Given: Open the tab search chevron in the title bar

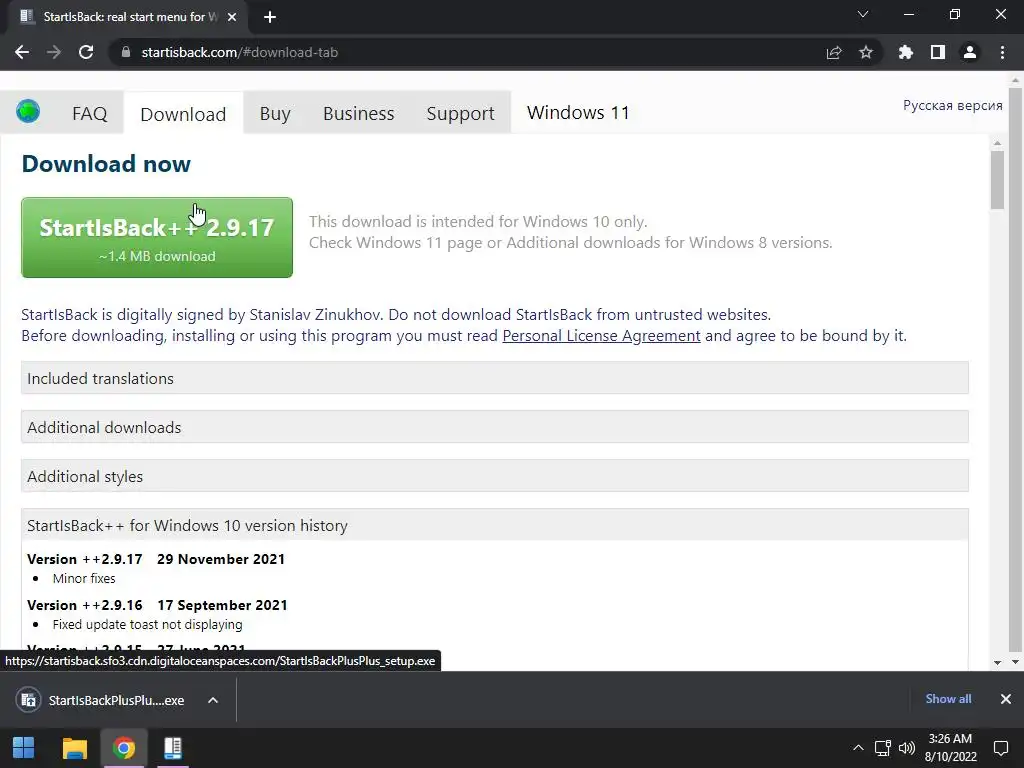Looking at the screenshot, I should point(863,14).
